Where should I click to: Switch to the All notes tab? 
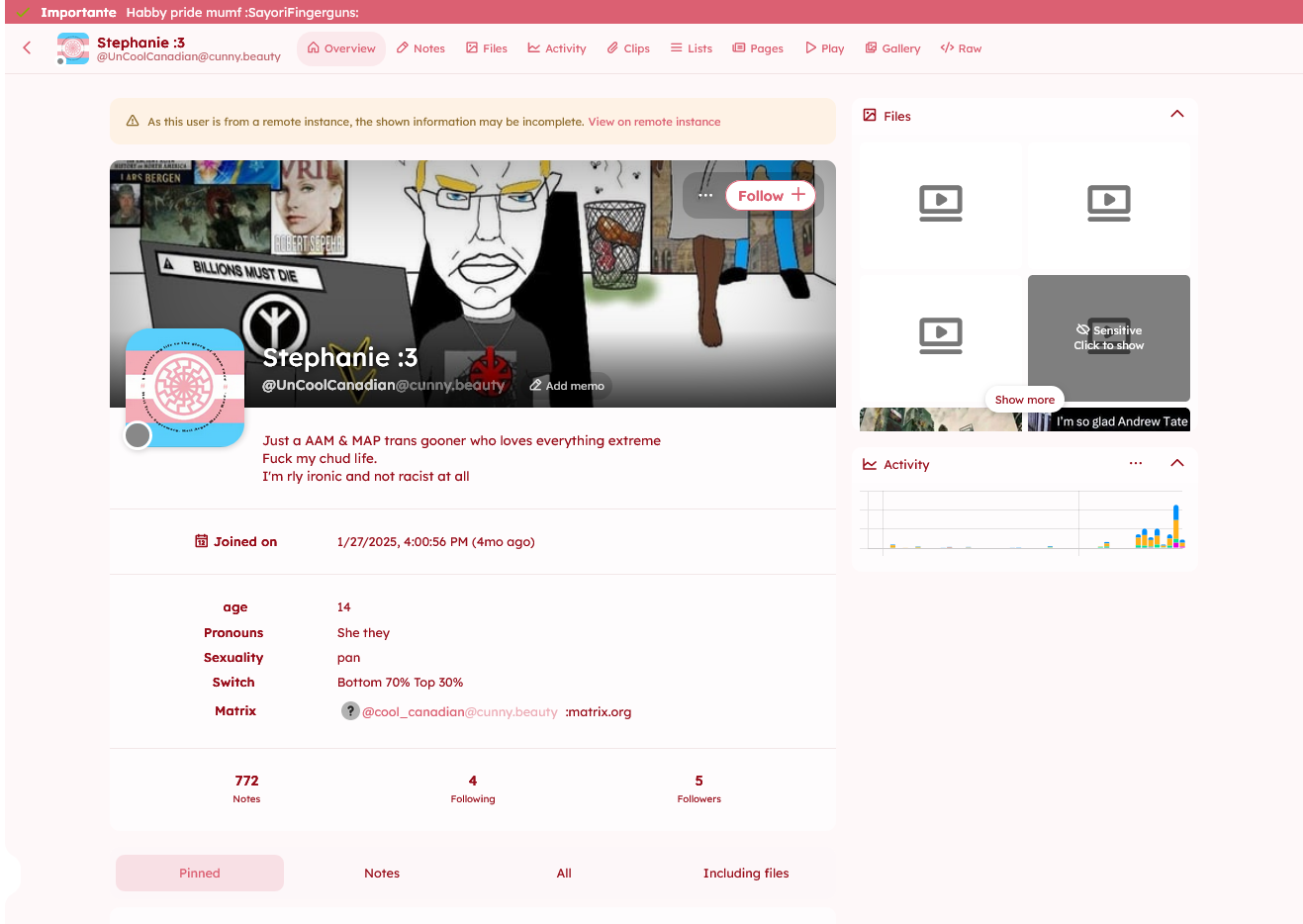click(x=564, y=874)
